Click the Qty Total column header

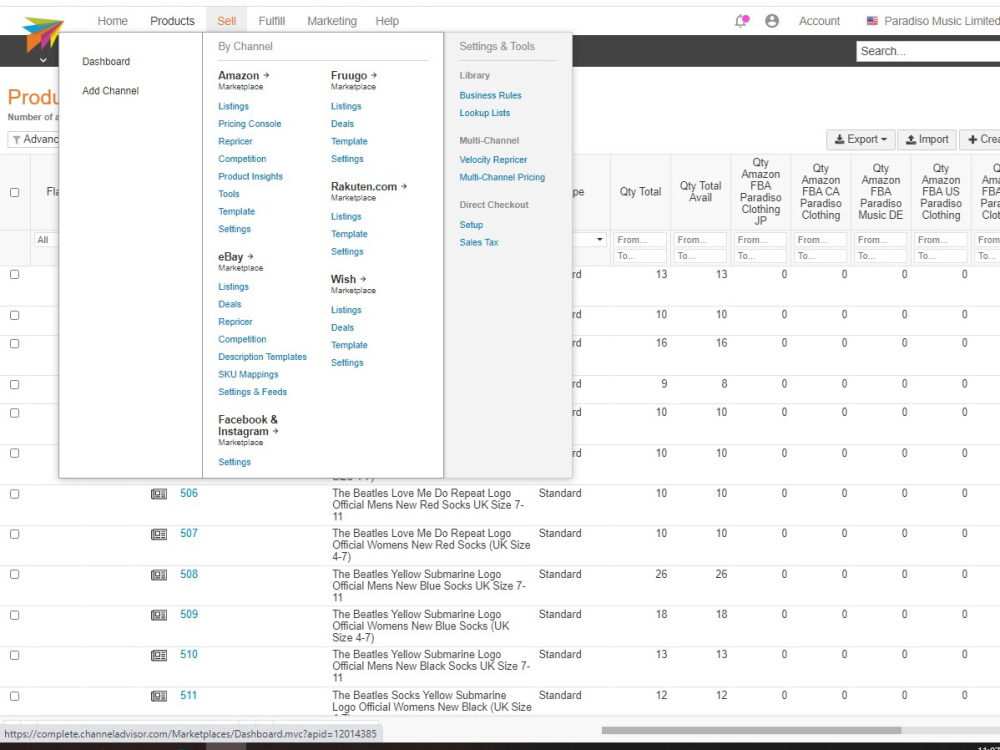[x=640, y=192]
